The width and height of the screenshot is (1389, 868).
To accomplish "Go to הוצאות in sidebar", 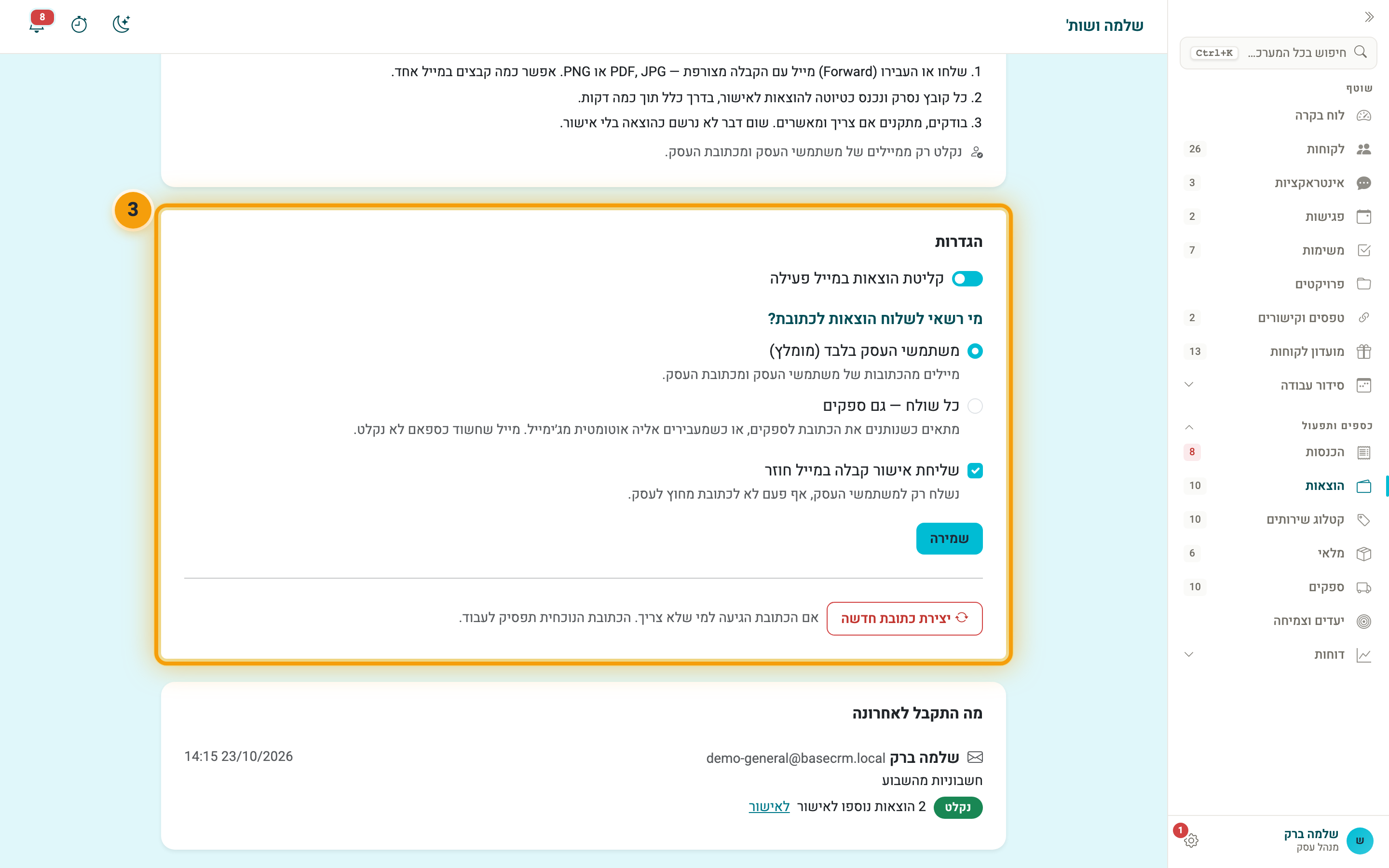I will point(1278,486).
